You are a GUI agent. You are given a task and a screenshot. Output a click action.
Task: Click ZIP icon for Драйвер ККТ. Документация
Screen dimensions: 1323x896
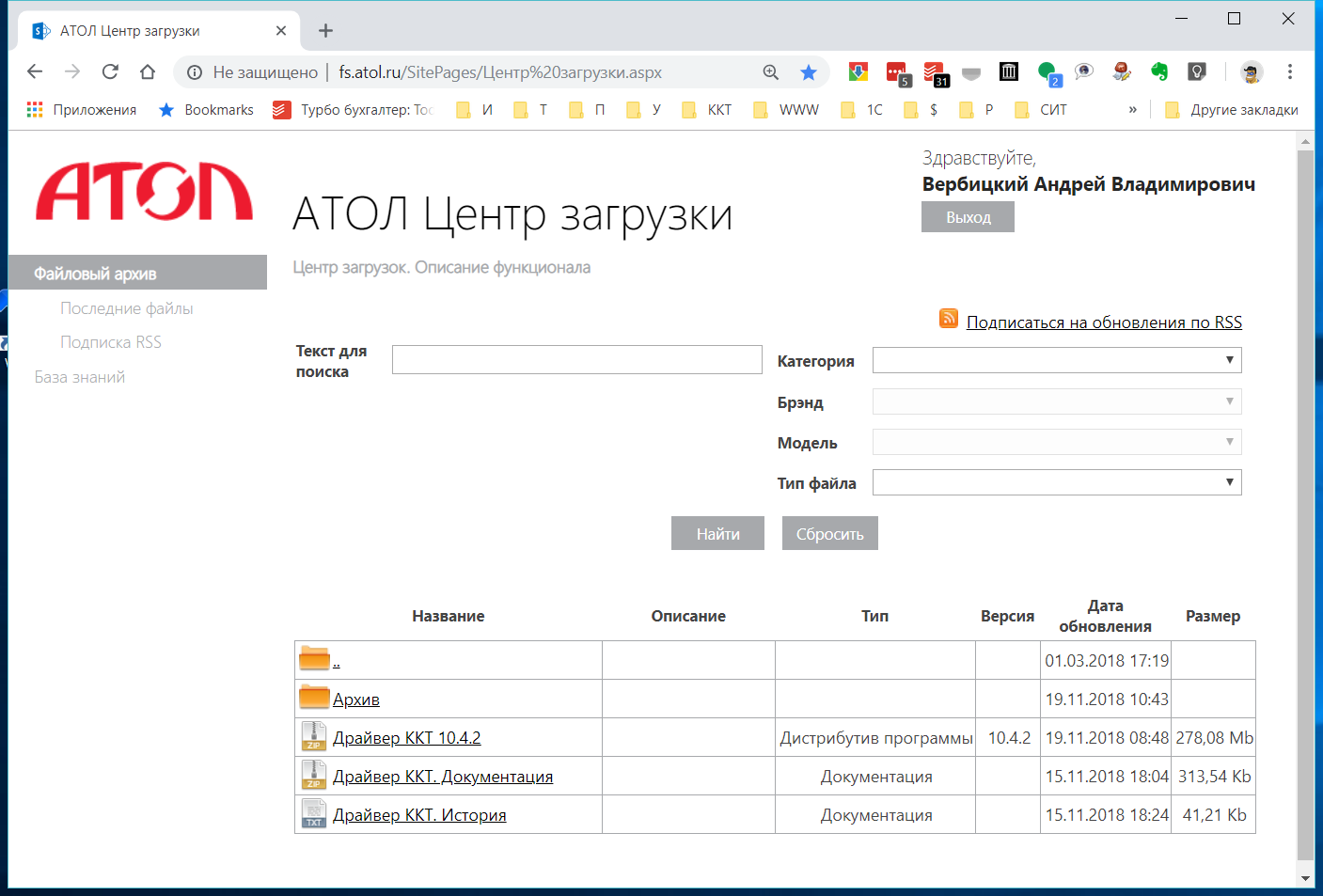click(x=313, y=774)
